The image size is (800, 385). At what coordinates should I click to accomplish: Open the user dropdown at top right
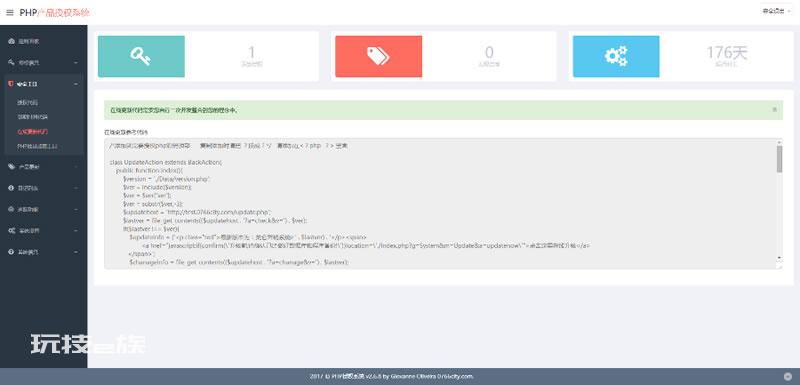[x=776, y=11]
